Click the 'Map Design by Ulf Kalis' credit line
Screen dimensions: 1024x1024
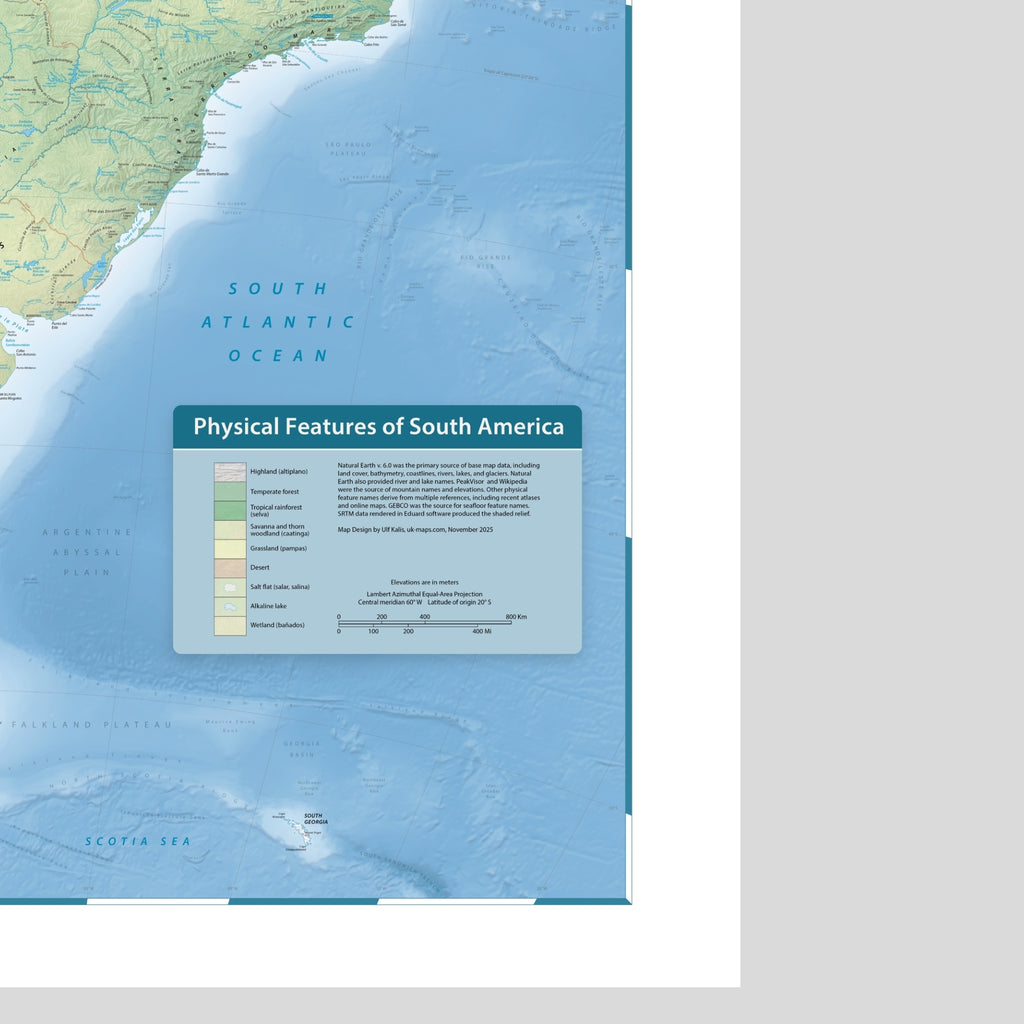coord(415,530)
